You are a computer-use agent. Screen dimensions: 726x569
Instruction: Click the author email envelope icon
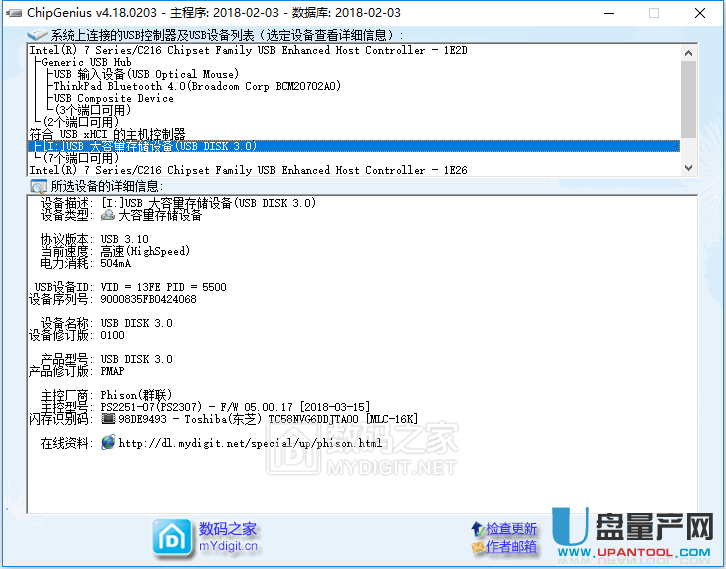(477, 546)
